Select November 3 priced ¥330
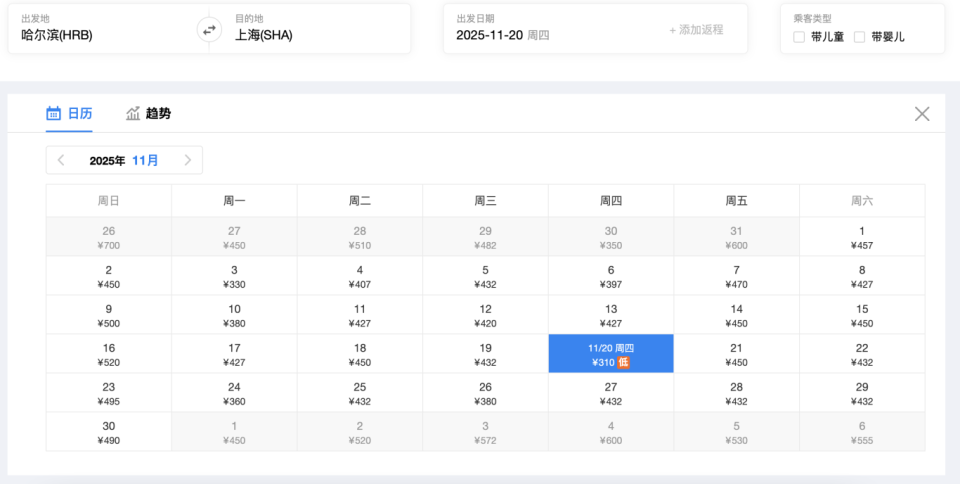 234,276
